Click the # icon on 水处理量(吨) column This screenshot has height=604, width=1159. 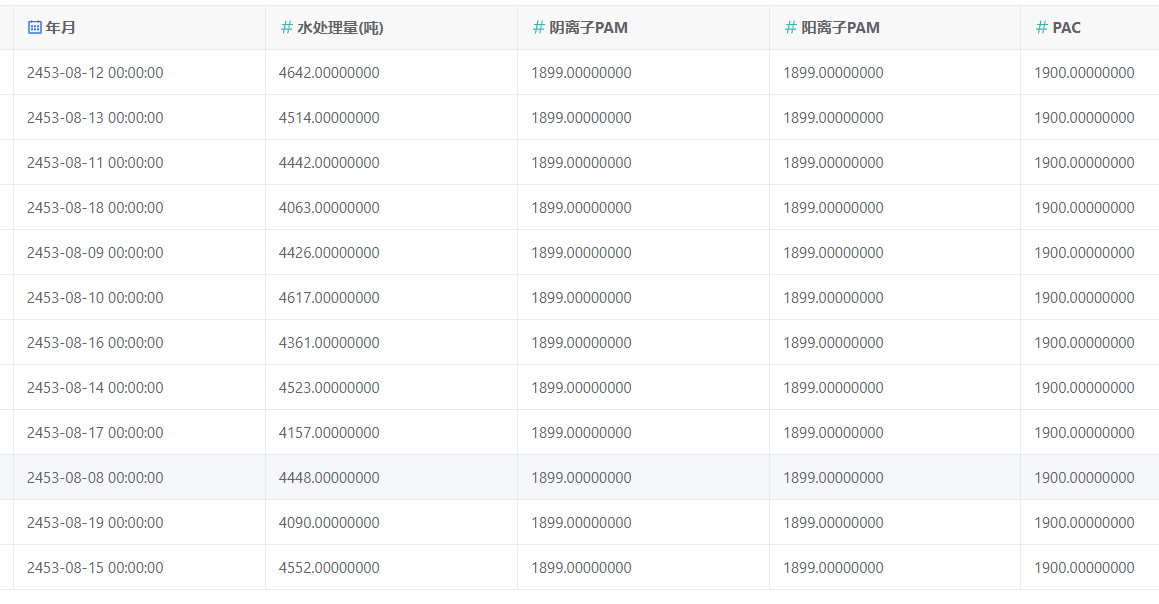tap(286, 27)
